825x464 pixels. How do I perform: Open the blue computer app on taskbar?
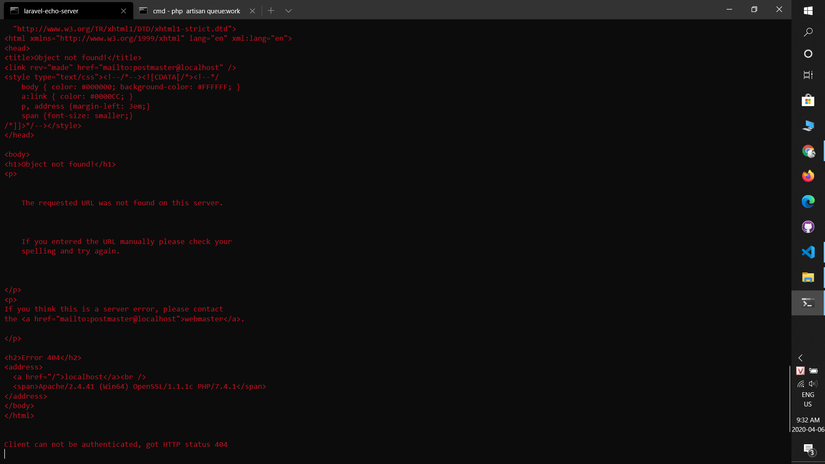pyautogui.click(x=808, y=125)
